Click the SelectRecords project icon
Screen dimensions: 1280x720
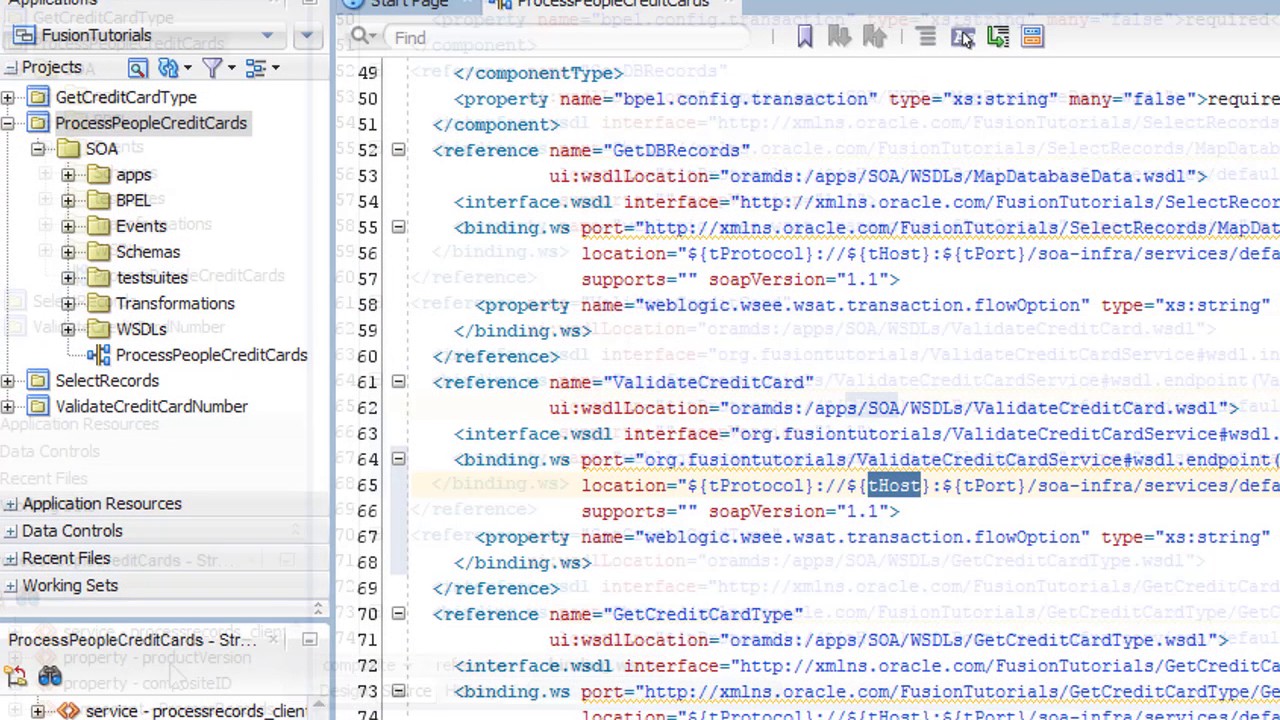(x=38, y=381)
